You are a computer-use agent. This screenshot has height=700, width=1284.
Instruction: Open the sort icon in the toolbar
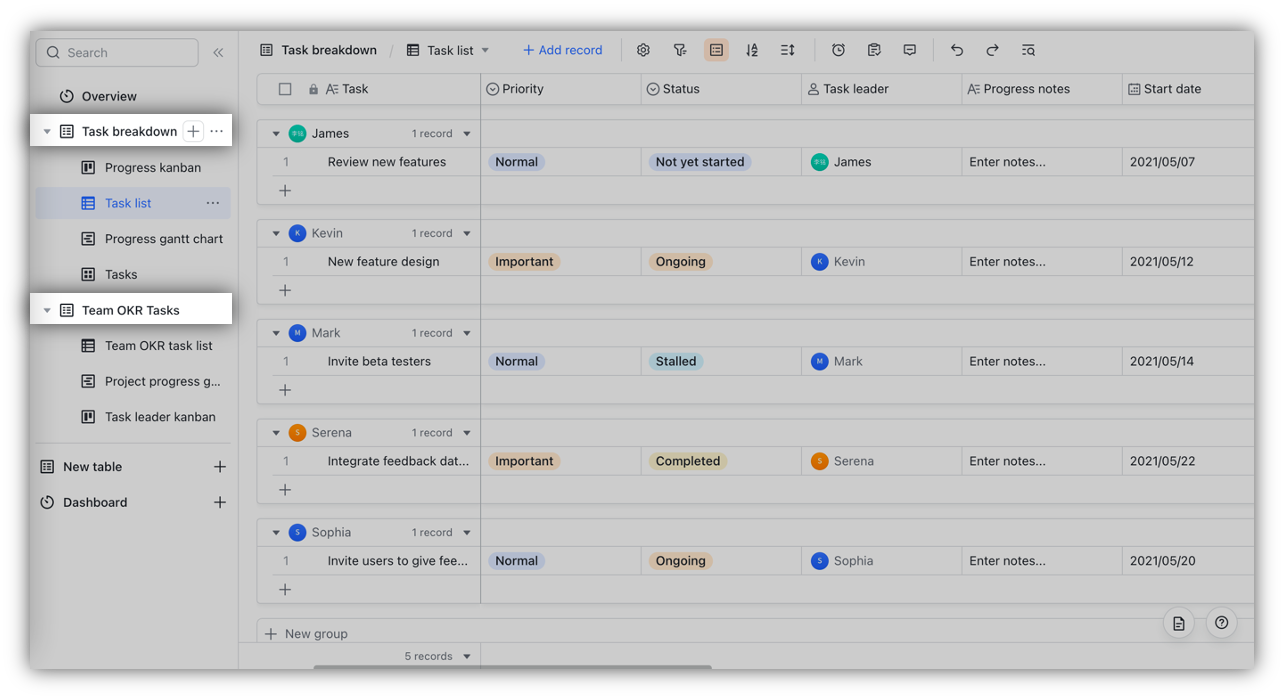pyautogui.click(x=752, y=49)
